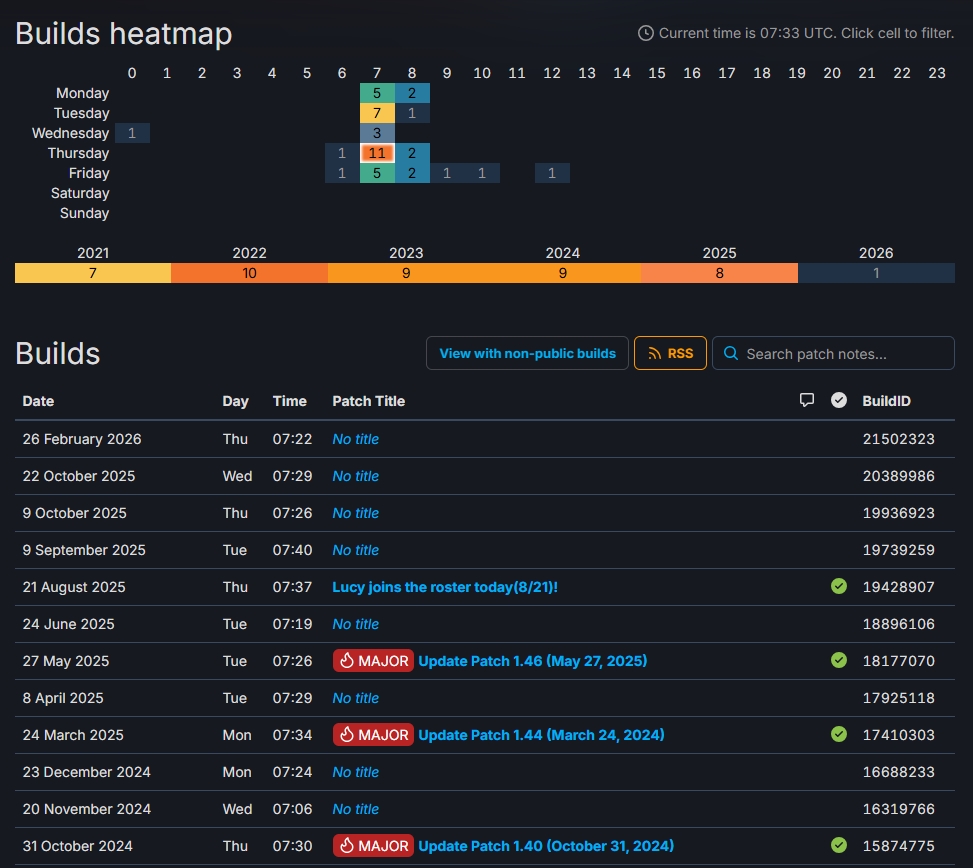Open No title link for 23 December 2024
Screen dimensions: 973x868
pos(356,772)
